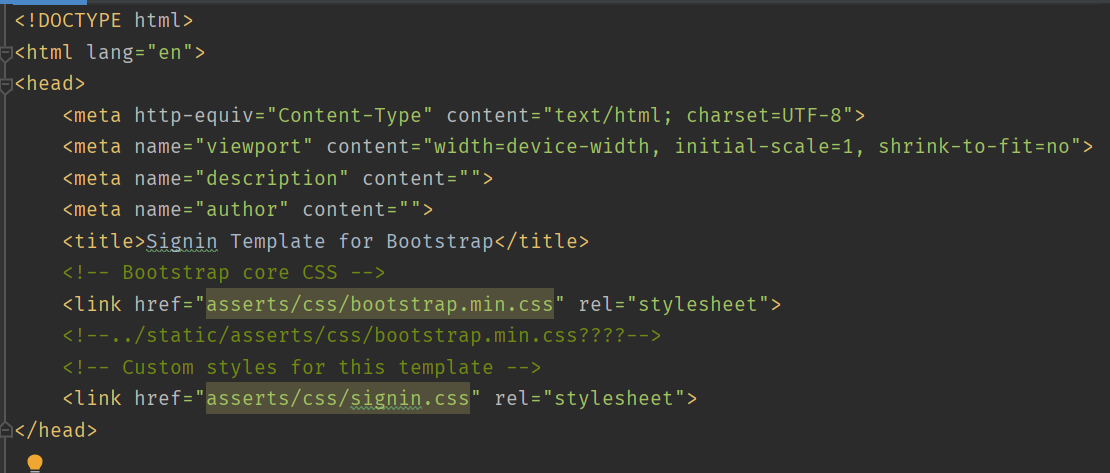Click fold end marker beside </head>
1110x473 pixels.
coord(6,429)
